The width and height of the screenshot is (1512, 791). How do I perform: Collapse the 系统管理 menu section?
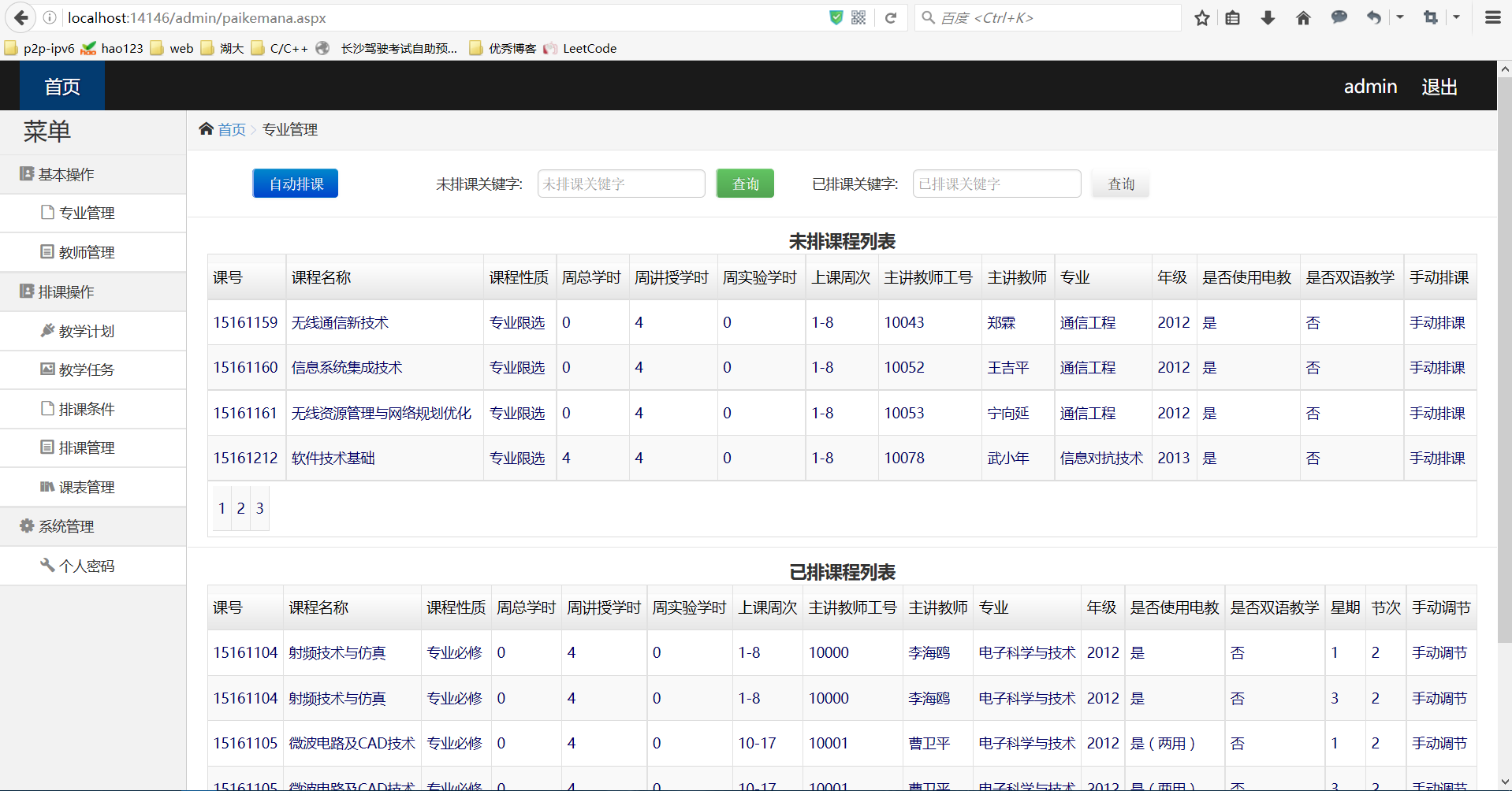(x=93, y=526)
